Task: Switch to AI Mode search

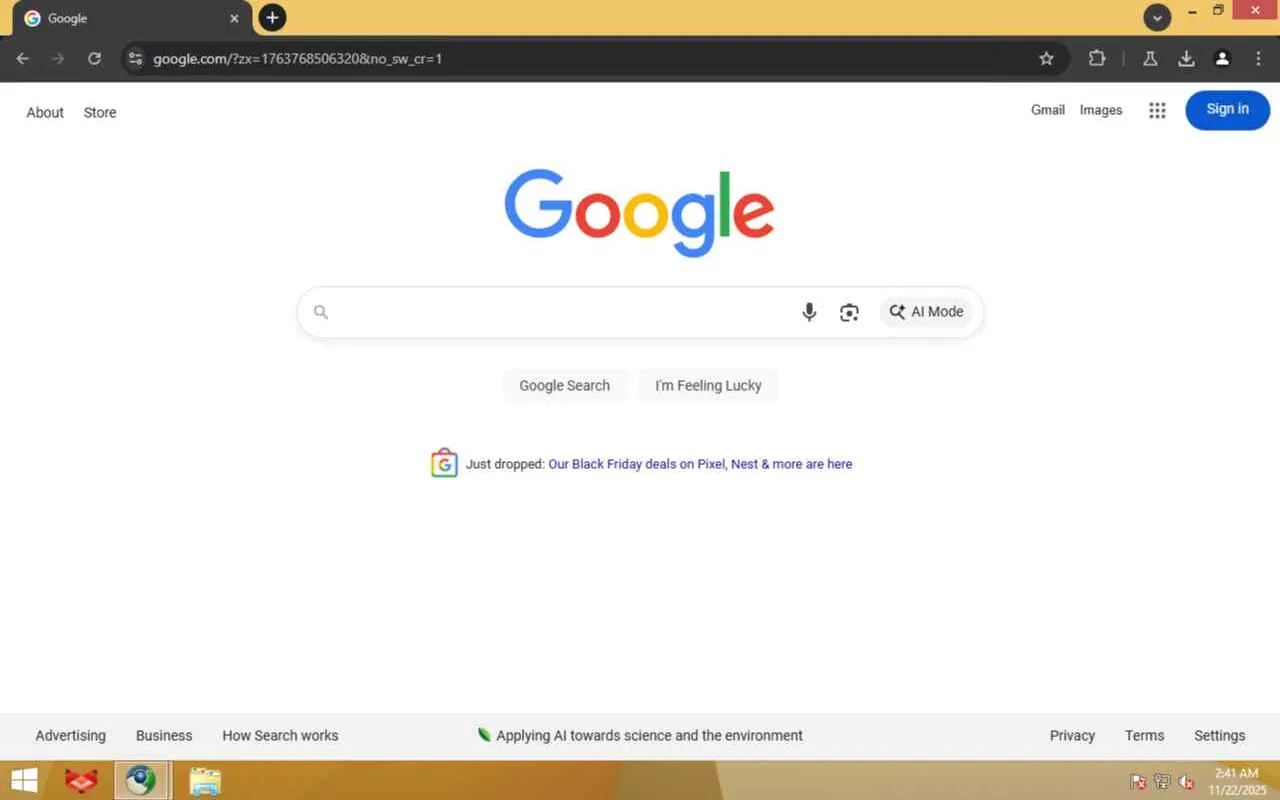Action: pyautogui.click(x=926, y=312)
